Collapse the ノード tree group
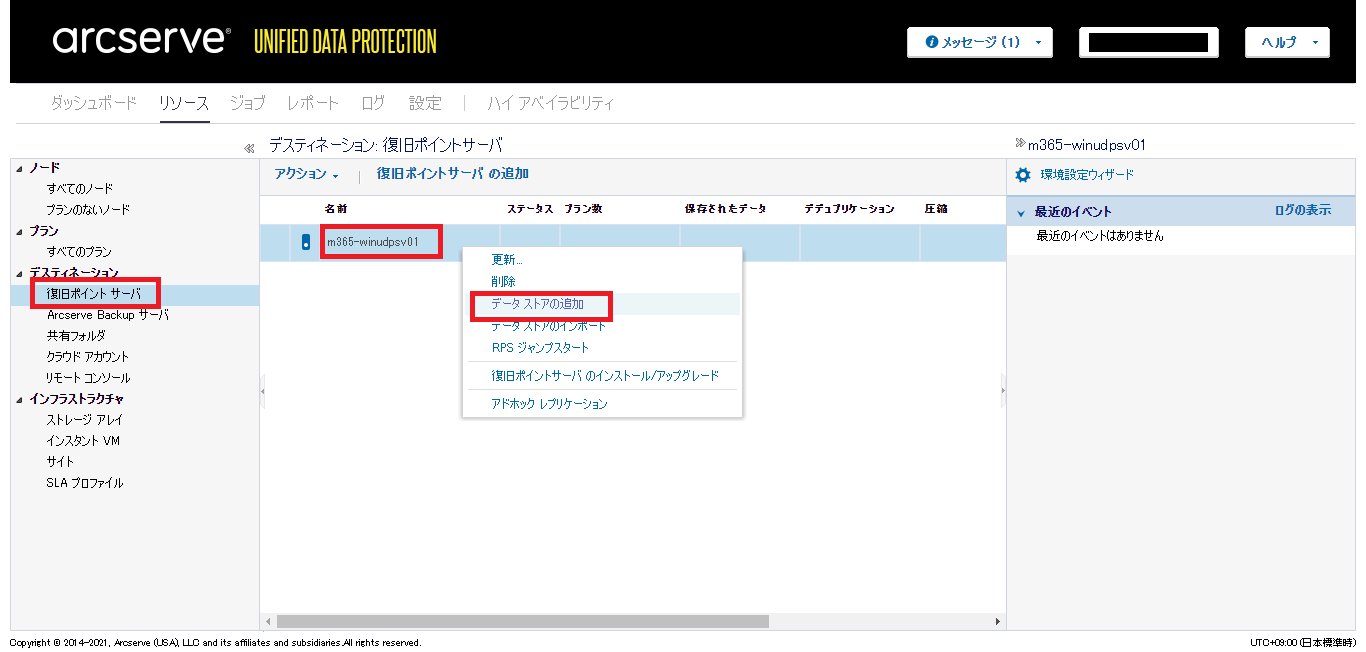The image size is (1366, 652). pyautogui.click(x=20, y=168)
